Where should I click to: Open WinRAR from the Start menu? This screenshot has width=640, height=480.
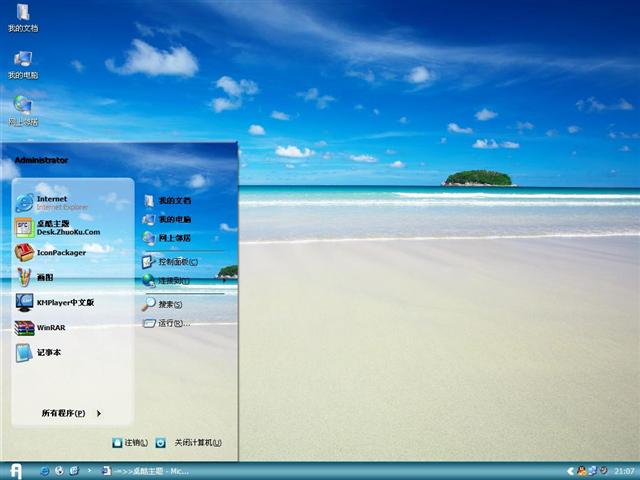coord(50,327)
